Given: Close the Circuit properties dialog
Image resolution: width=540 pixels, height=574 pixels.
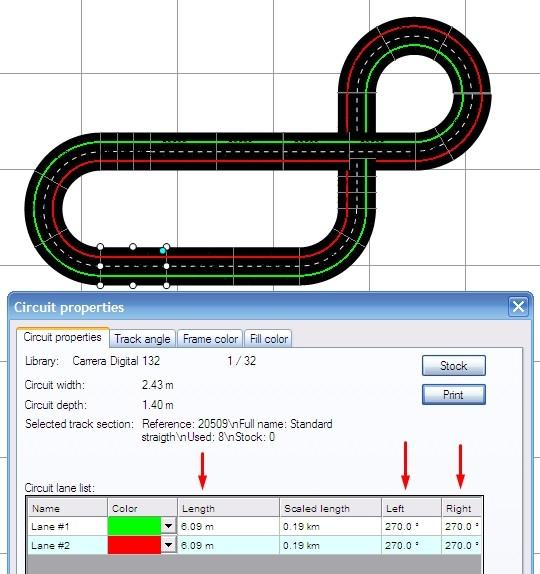Looking at the screenshot, I should [x=518, y=307].
